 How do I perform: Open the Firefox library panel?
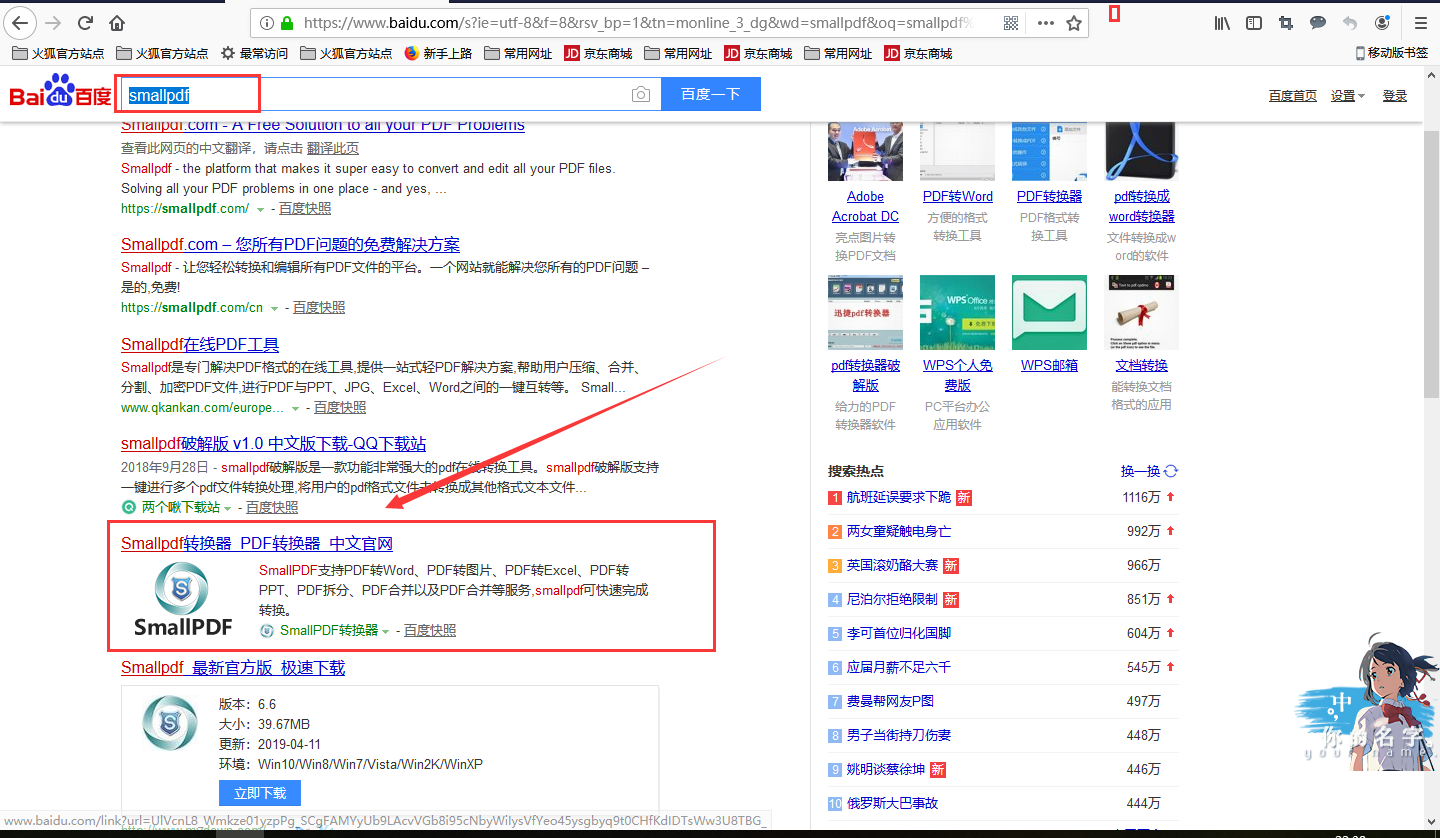click(1222, 22)
